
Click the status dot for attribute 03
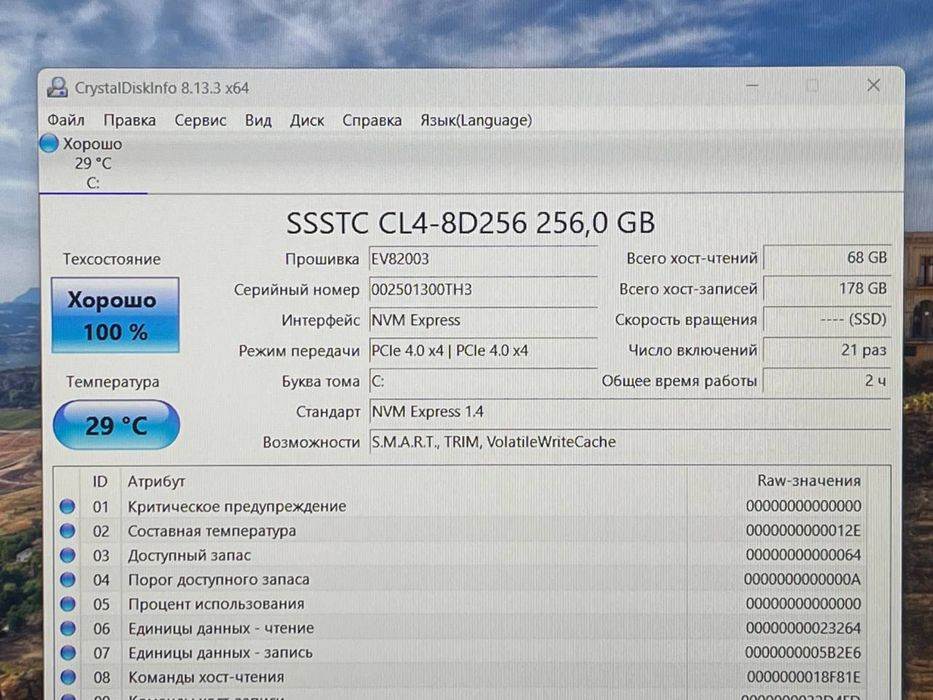(x=67, y=555)
